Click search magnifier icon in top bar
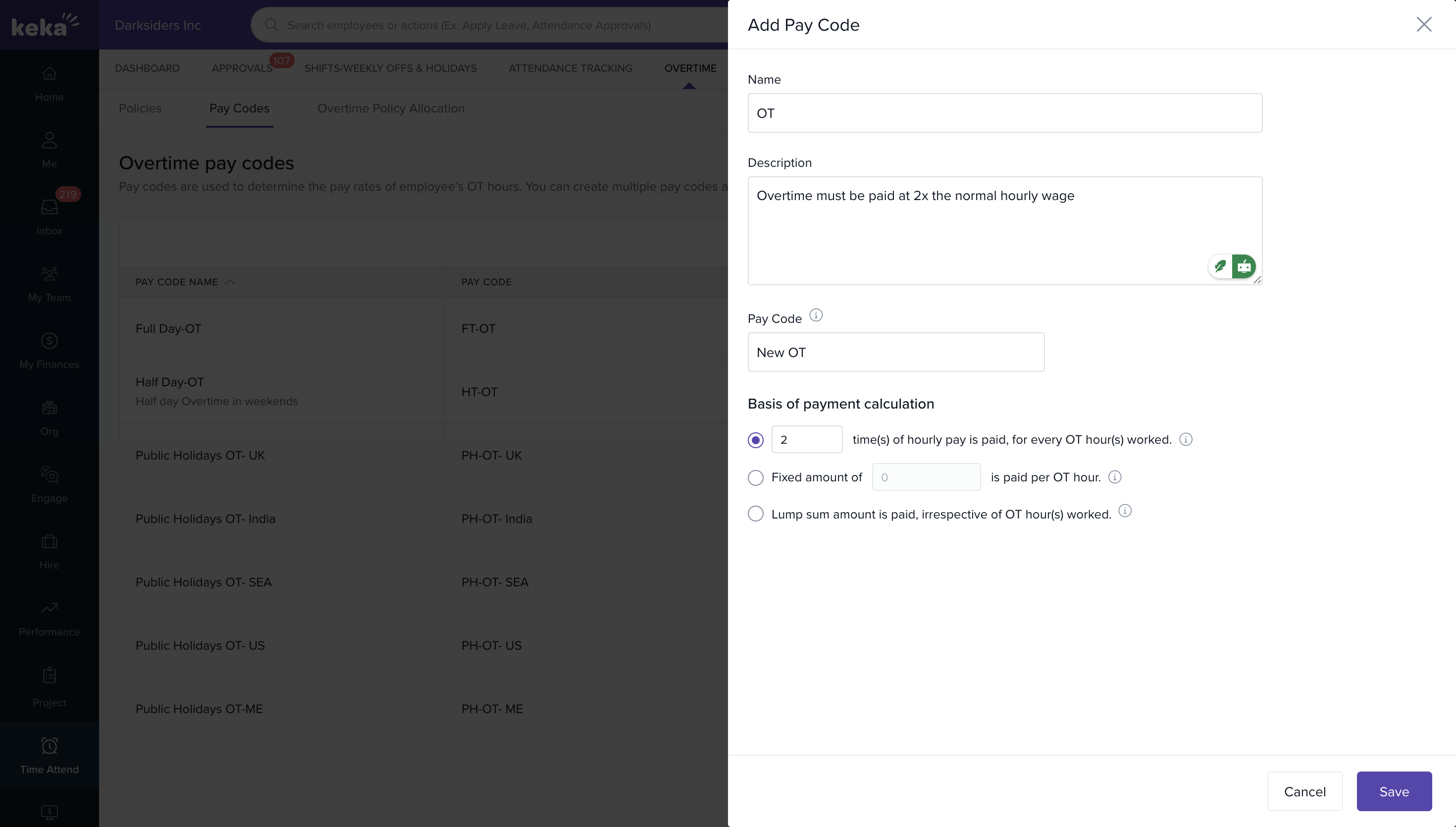Screen dimensions: 1456x827 pos(271,25)
